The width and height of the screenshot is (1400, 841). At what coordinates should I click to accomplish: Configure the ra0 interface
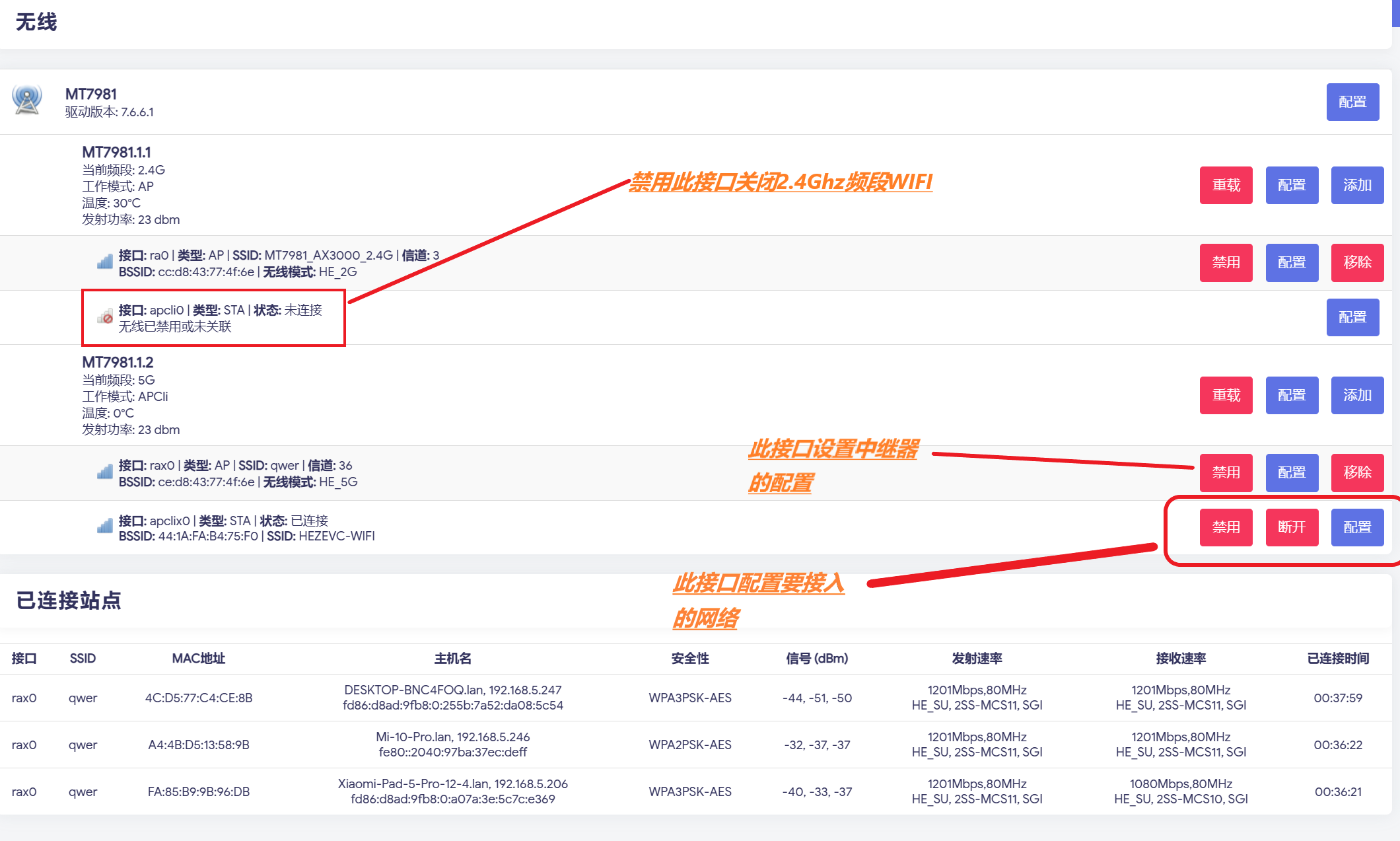click(x=1292, y=262)
